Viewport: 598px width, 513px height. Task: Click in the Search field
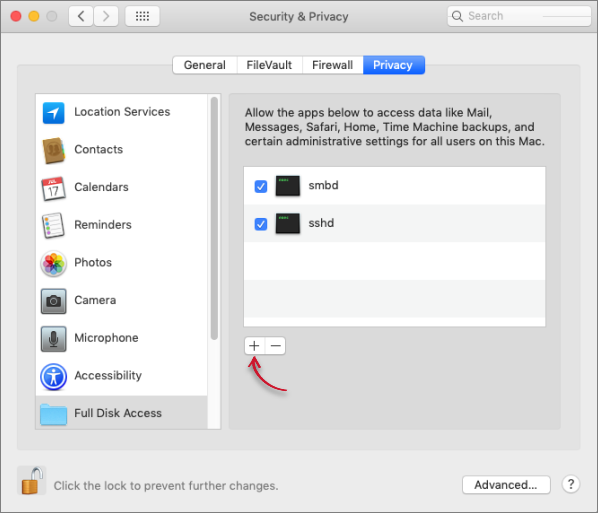click(519, 16)
